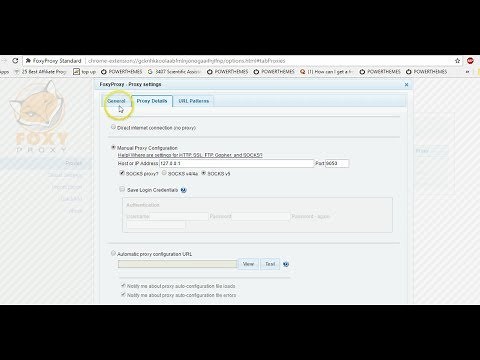Click the FoxyProxy extension puzzle icon in address bar
This screenshot has height=360, width=480.
28,61
